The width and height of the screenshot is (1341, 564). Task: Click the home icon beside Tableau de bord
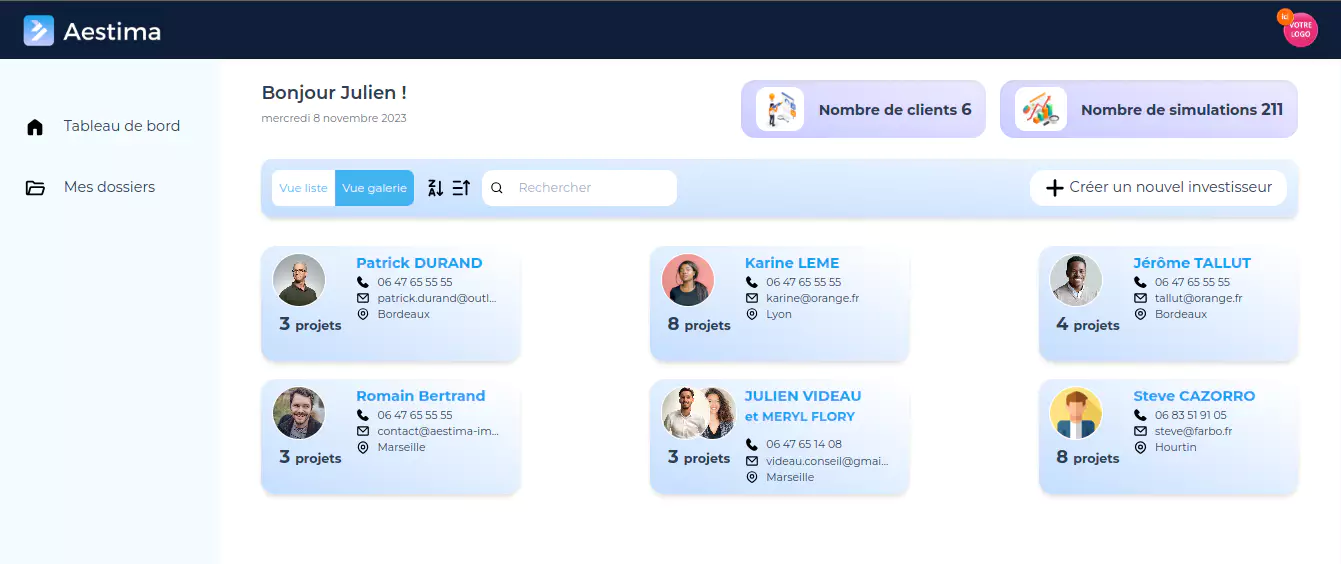35,127
